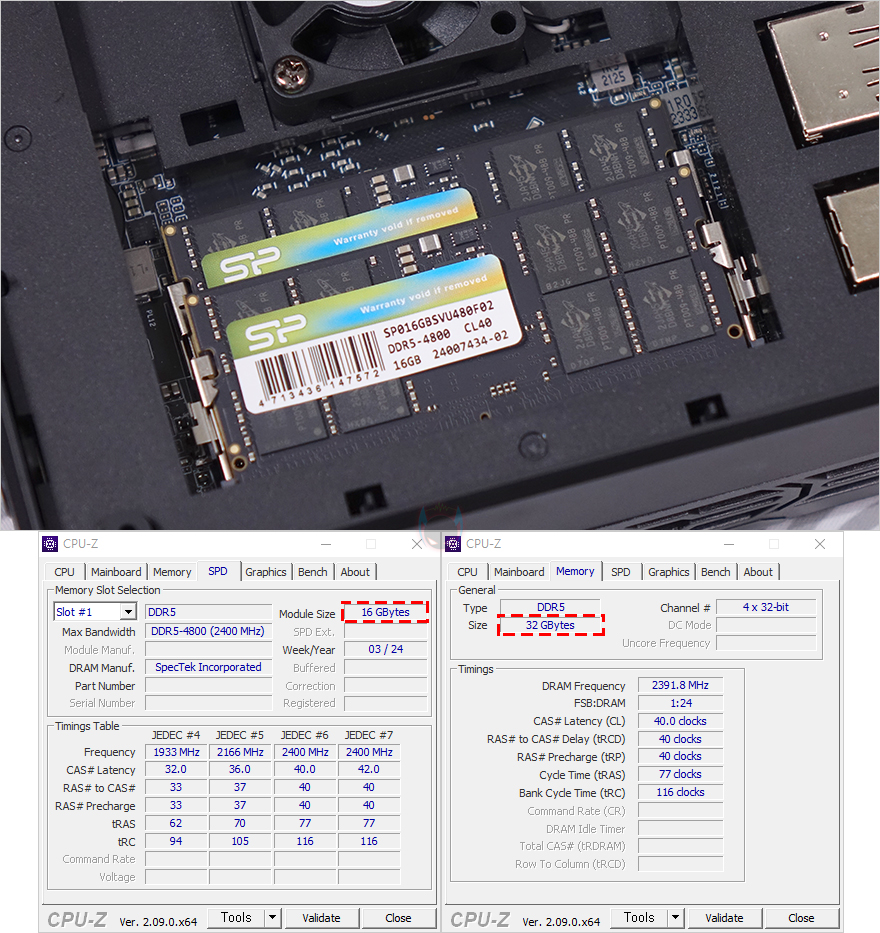
Task: Click the CPU-Z app icon in left window title bar
Action: 51,544
